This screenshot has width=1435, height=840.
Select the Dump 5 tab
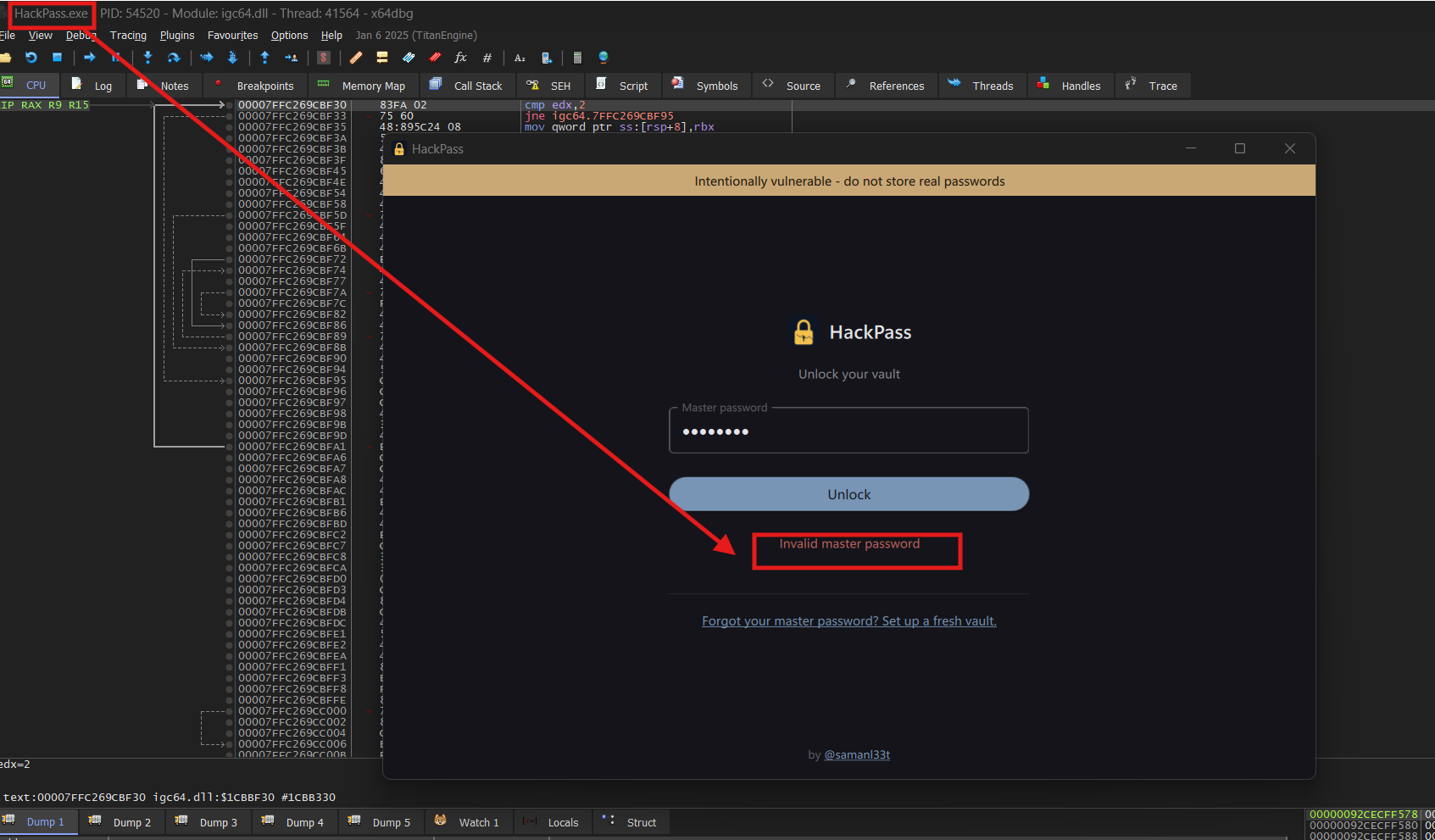[381, 822]
